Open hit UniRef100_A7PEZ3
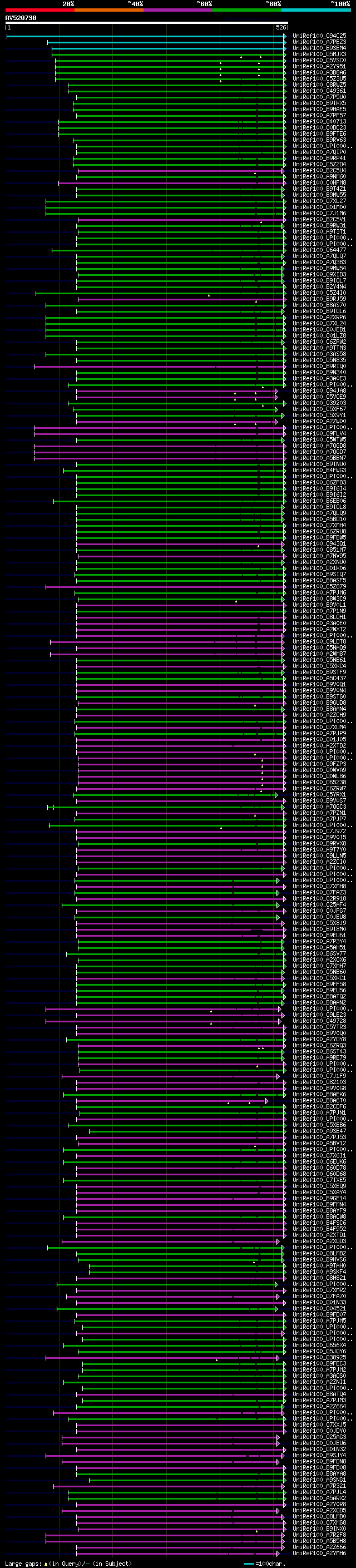 point(319,43)
